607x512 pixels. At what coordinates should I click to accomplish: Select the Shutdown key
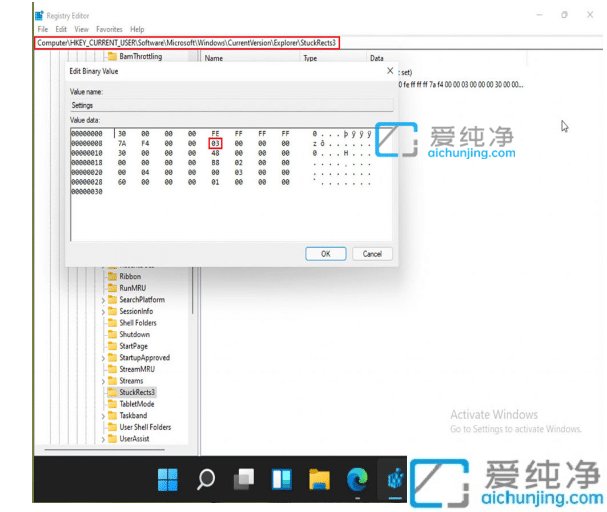pyautogui.click(x=135, y=334)
